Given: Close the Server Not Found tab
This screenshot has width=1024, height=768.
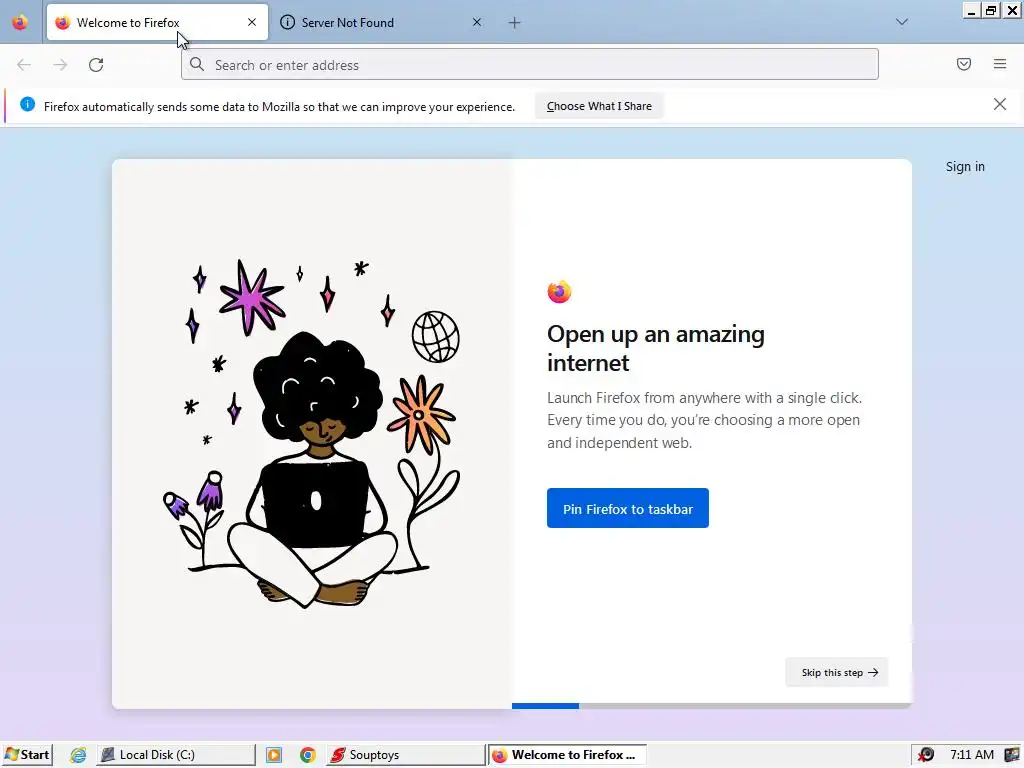Looking at the screenshot, I should pyautogui.click(x=477, y=22).
